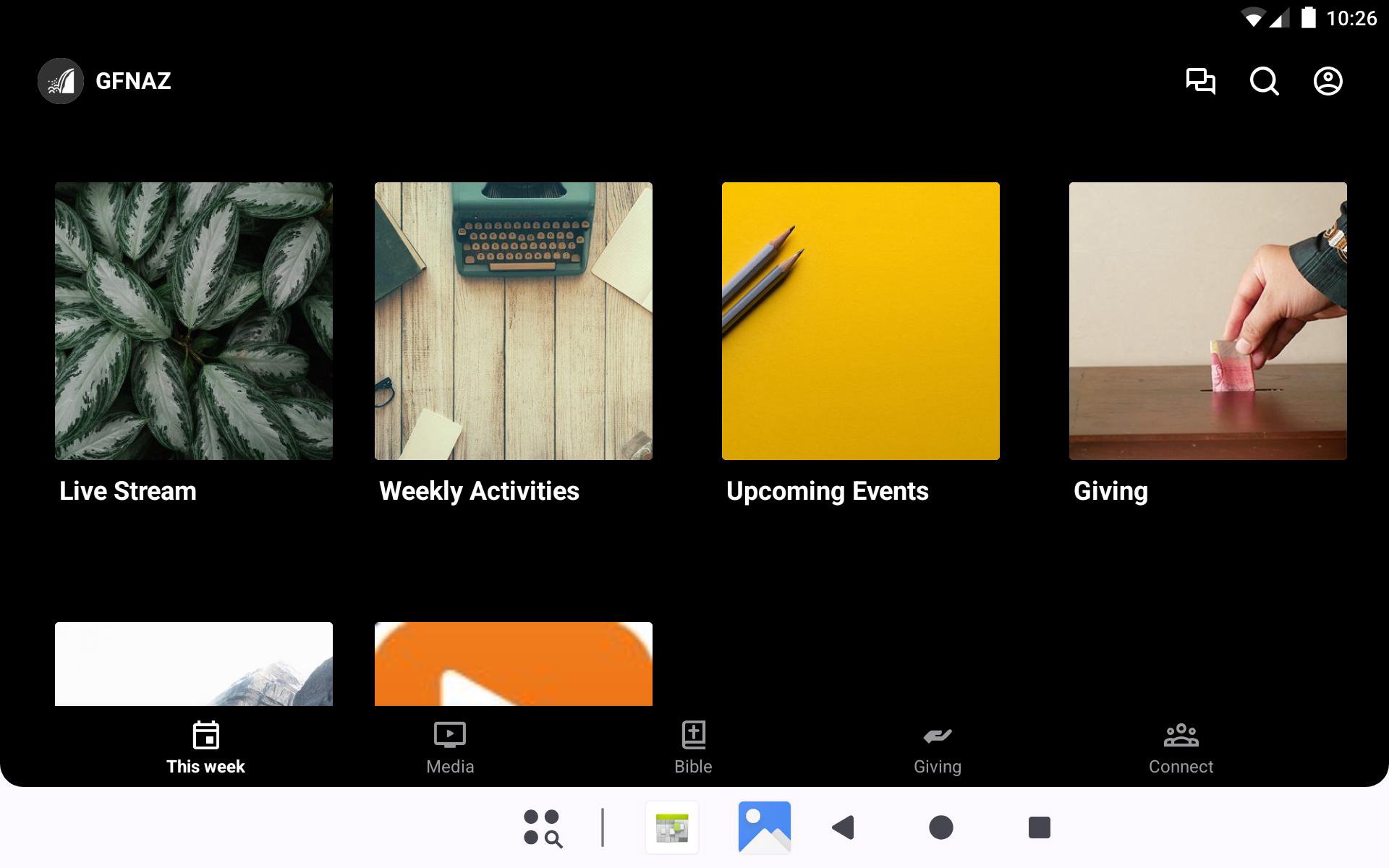Tap the mountain image tile
This screenshot has height=868, width=1389.
point(194,664)
